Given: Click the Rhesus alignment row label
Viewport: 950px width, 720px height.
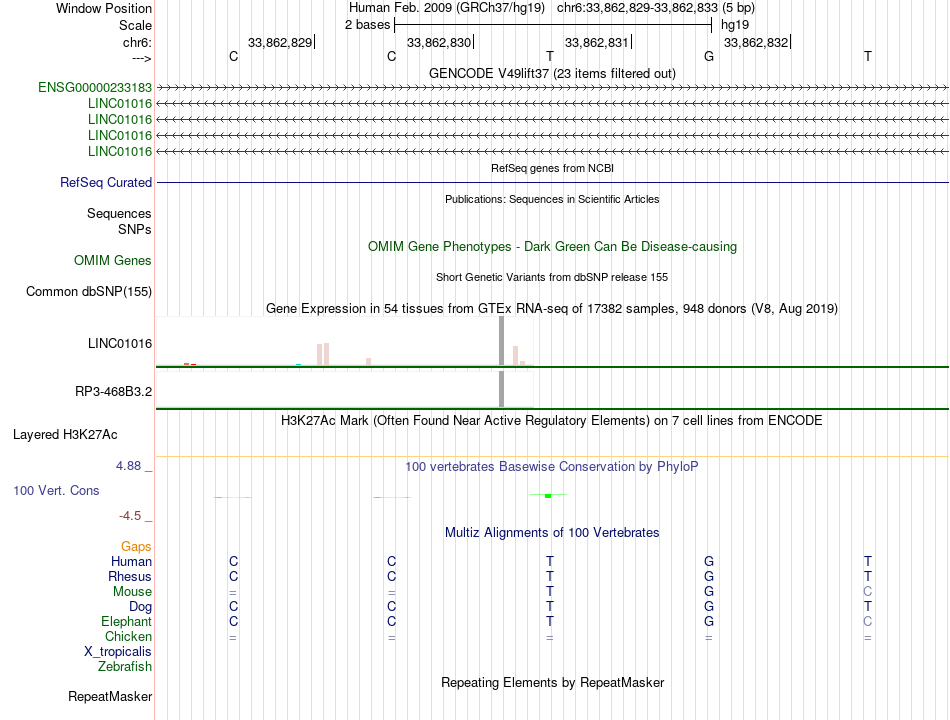Looking at the screenshot, I should (x=130, y=576).
